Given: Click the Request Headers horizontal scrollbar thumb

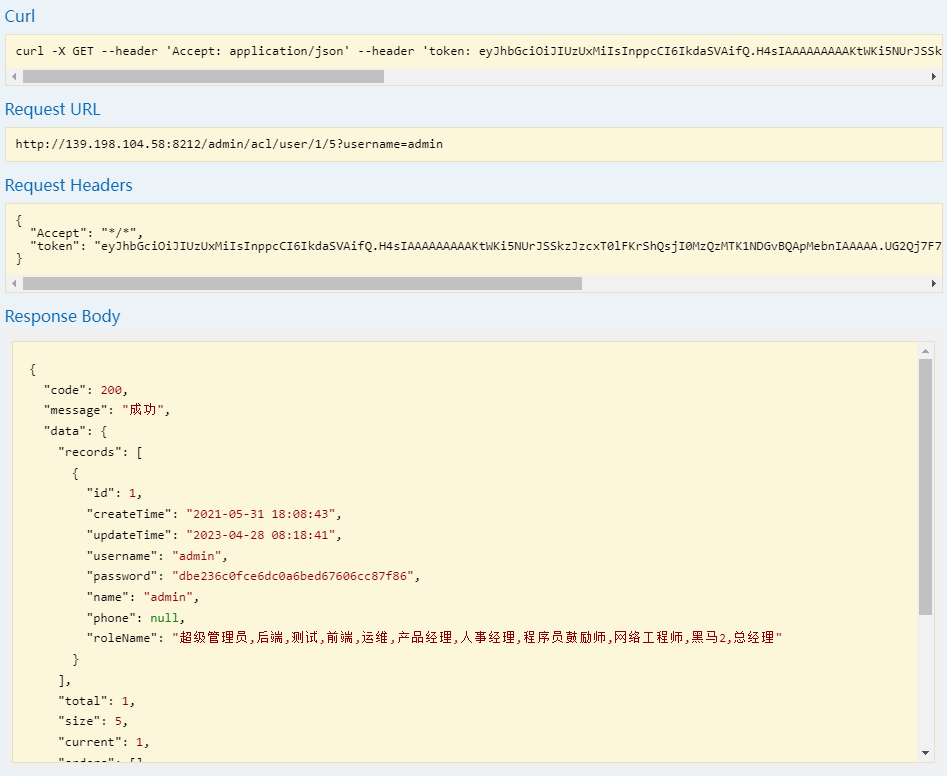Looking at the screenshot, I should pyautogui.click(x=302, y=283).
